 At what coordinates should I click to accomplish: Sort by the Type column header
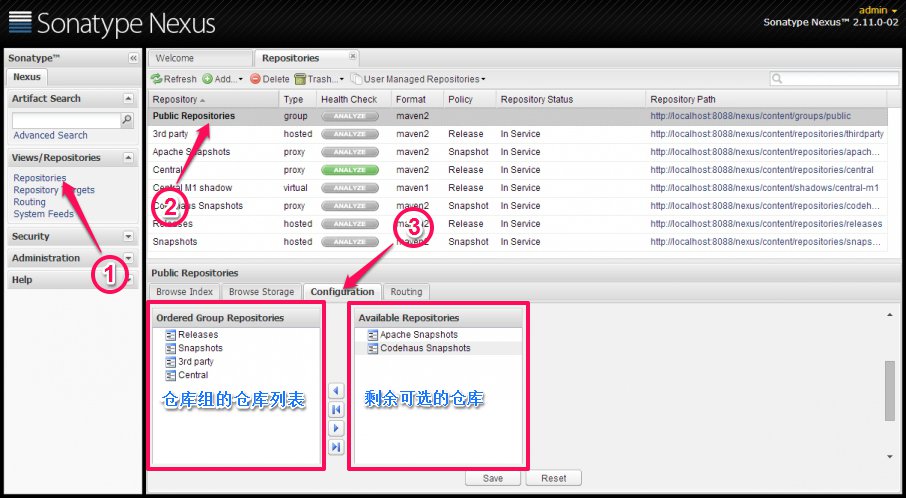(298, 99)
